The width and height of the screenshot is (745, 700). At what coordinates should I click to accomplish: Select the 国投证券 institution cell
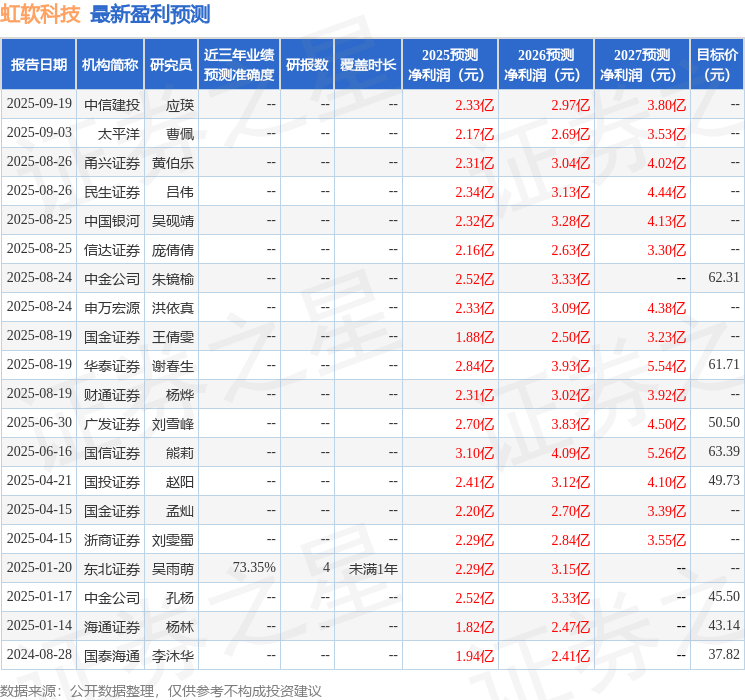(112, 482)
